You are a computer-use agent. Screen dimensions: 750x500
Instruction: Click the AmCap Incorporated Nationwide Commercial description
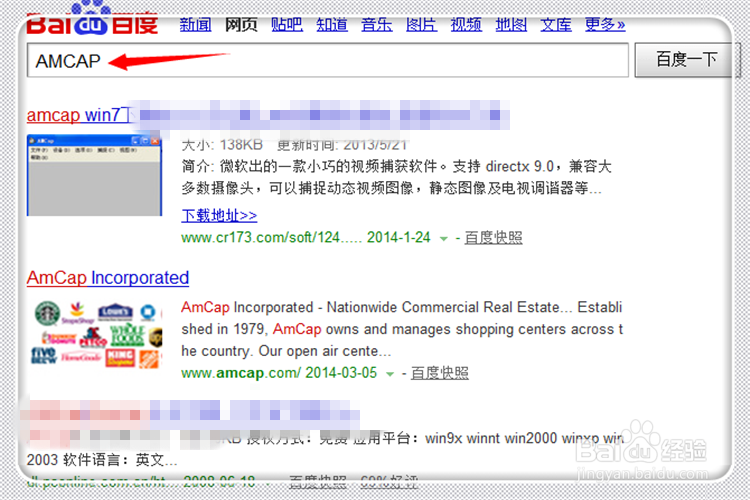[x=402, y=329]
